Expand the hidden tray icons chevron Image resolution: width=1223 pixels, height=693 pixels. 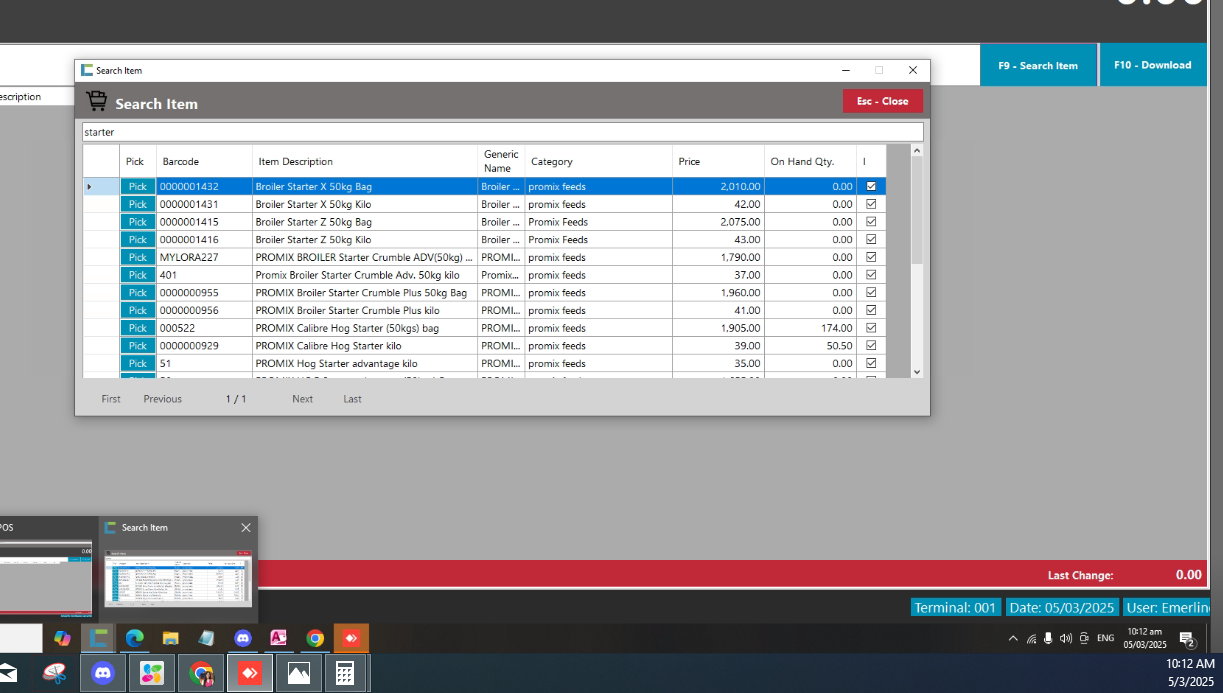pos(1013,638)
